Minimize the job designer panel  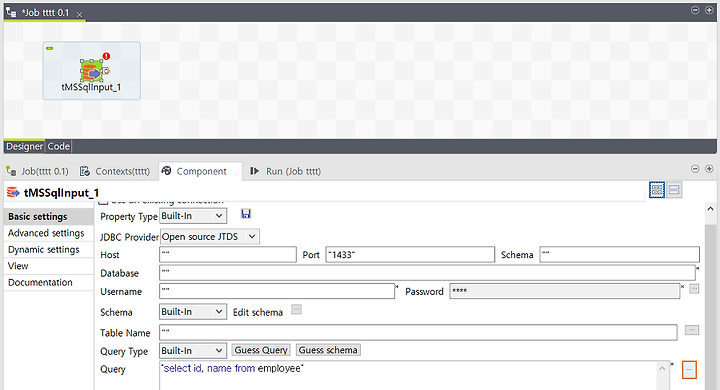(695, 10)
